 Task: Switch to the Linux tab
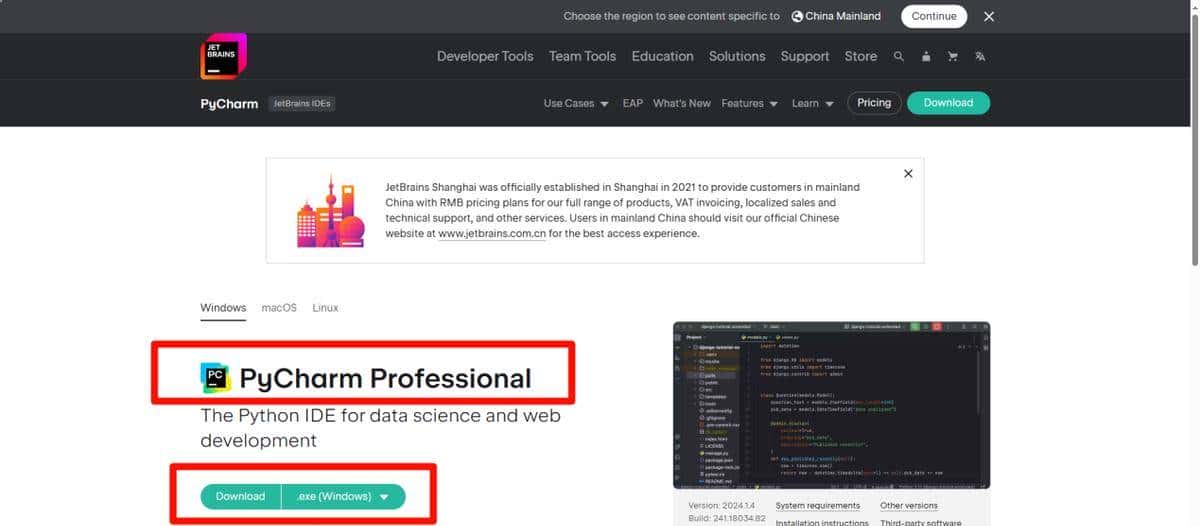point(325,308)
